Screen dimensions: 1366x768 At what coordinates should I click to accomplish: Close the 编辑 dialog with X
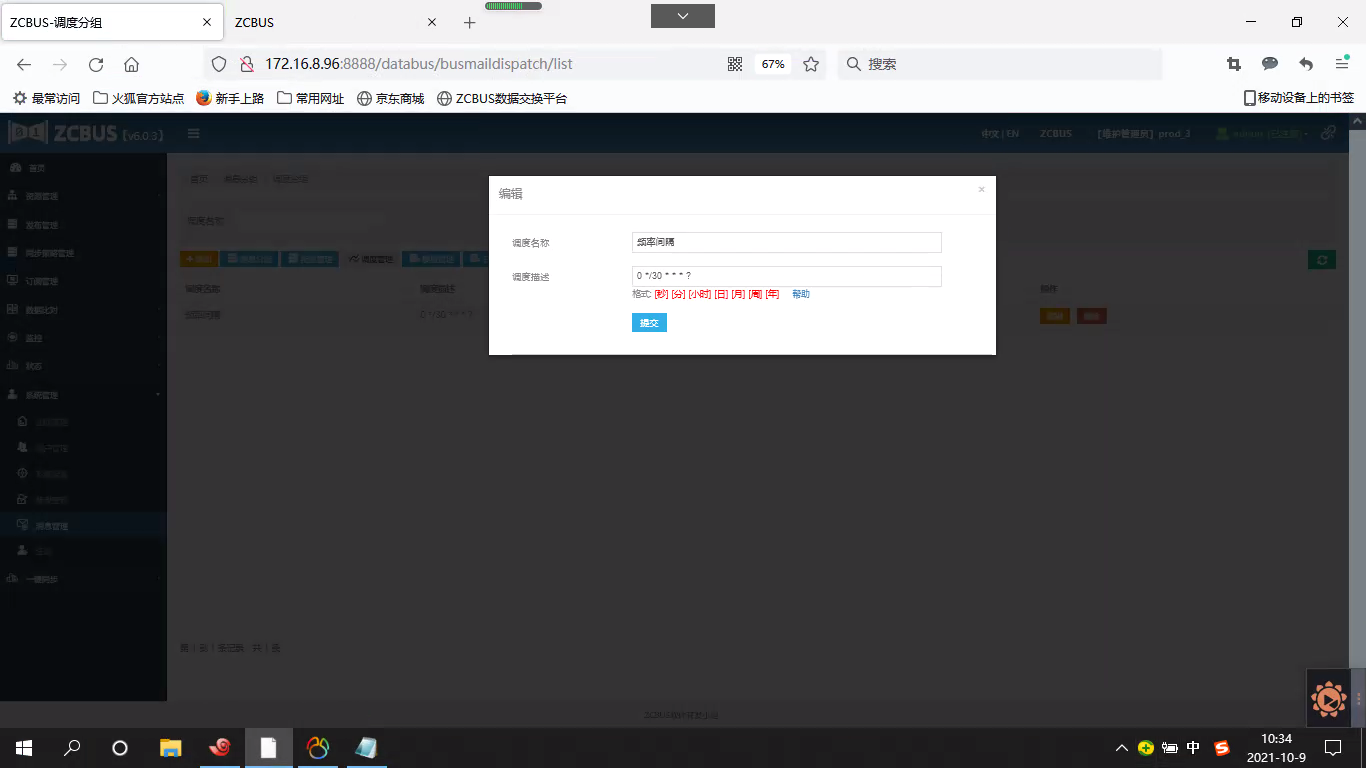pyautogui.click(x=981, y=189)
